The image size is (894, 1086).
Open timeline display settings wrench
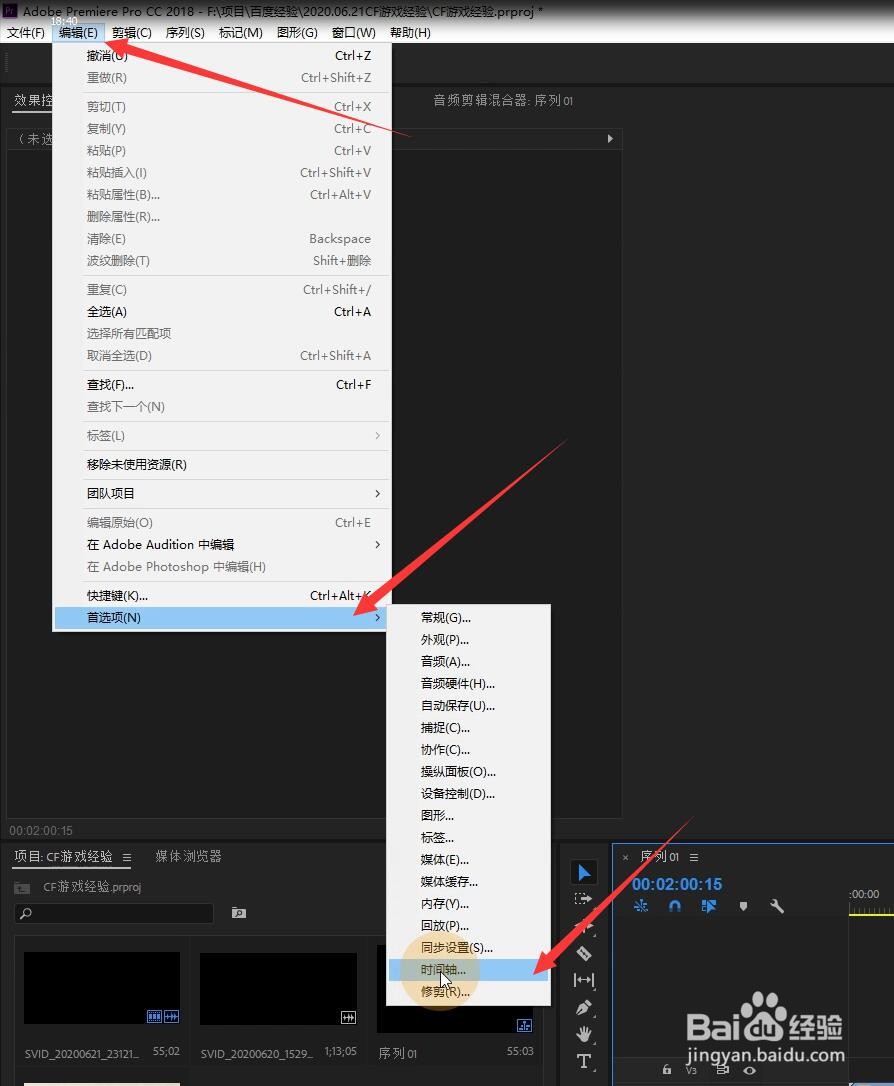coord(777,906)
